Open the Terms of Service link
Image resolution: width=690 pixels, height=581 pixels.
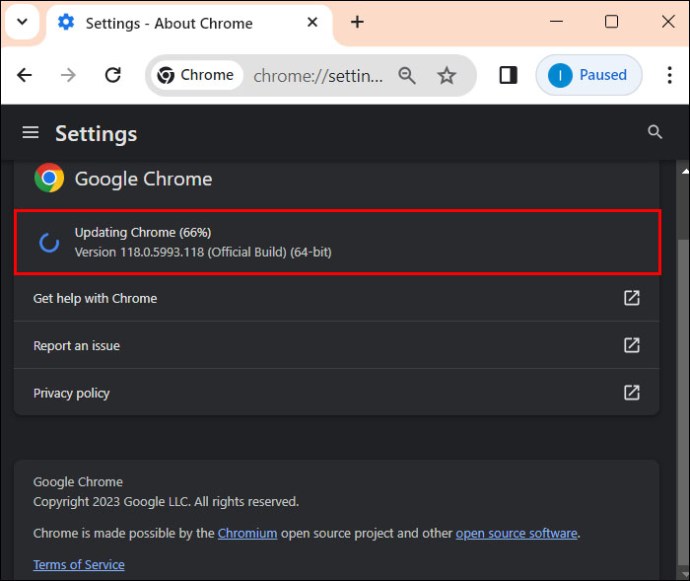point(79,564)
